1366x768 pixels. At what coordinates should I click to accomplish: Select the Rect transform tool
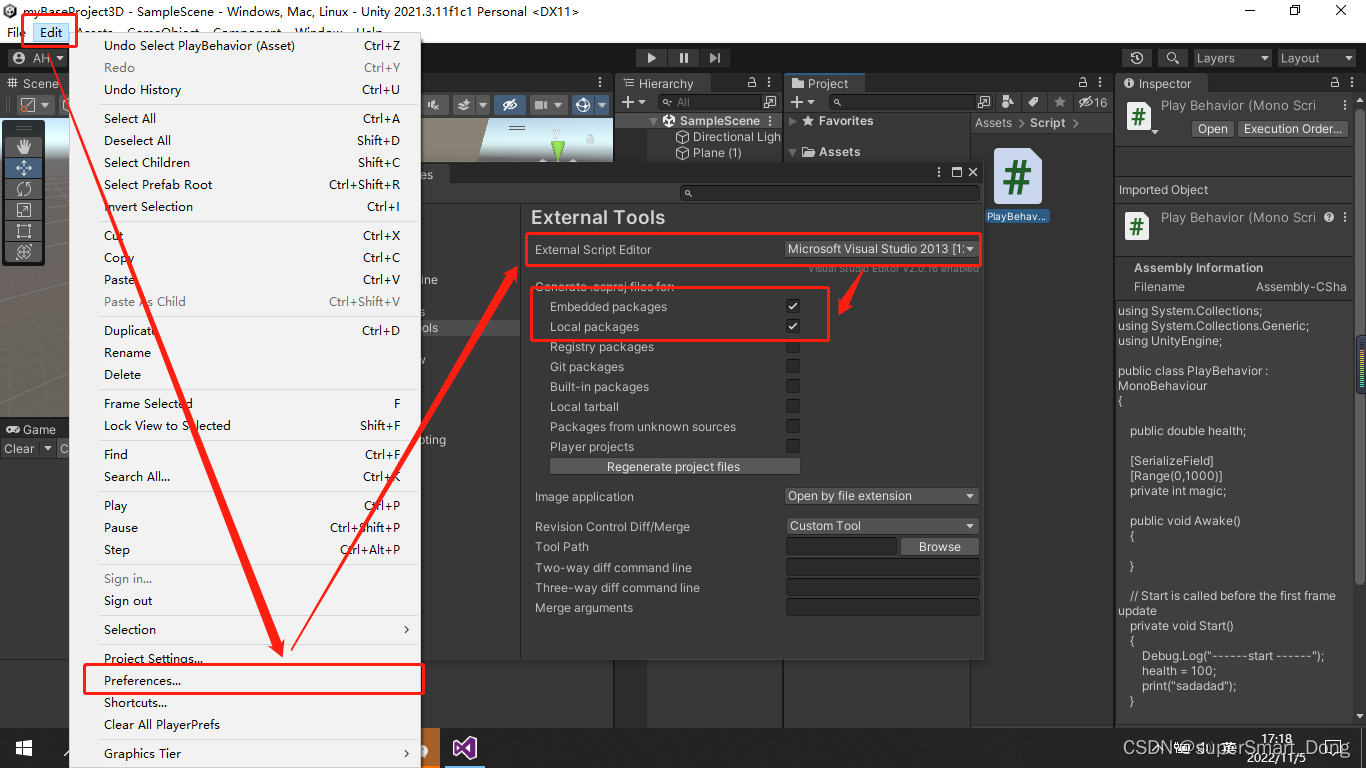coord(24,231)
